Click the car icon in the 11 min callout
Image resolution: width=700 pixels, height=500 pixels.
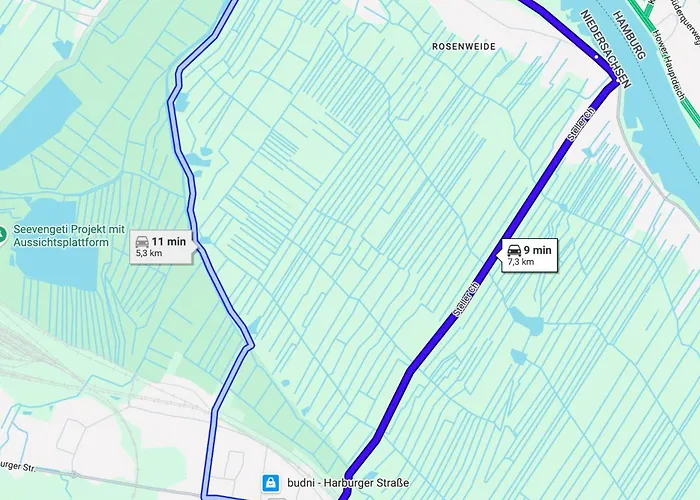point(142,242)
